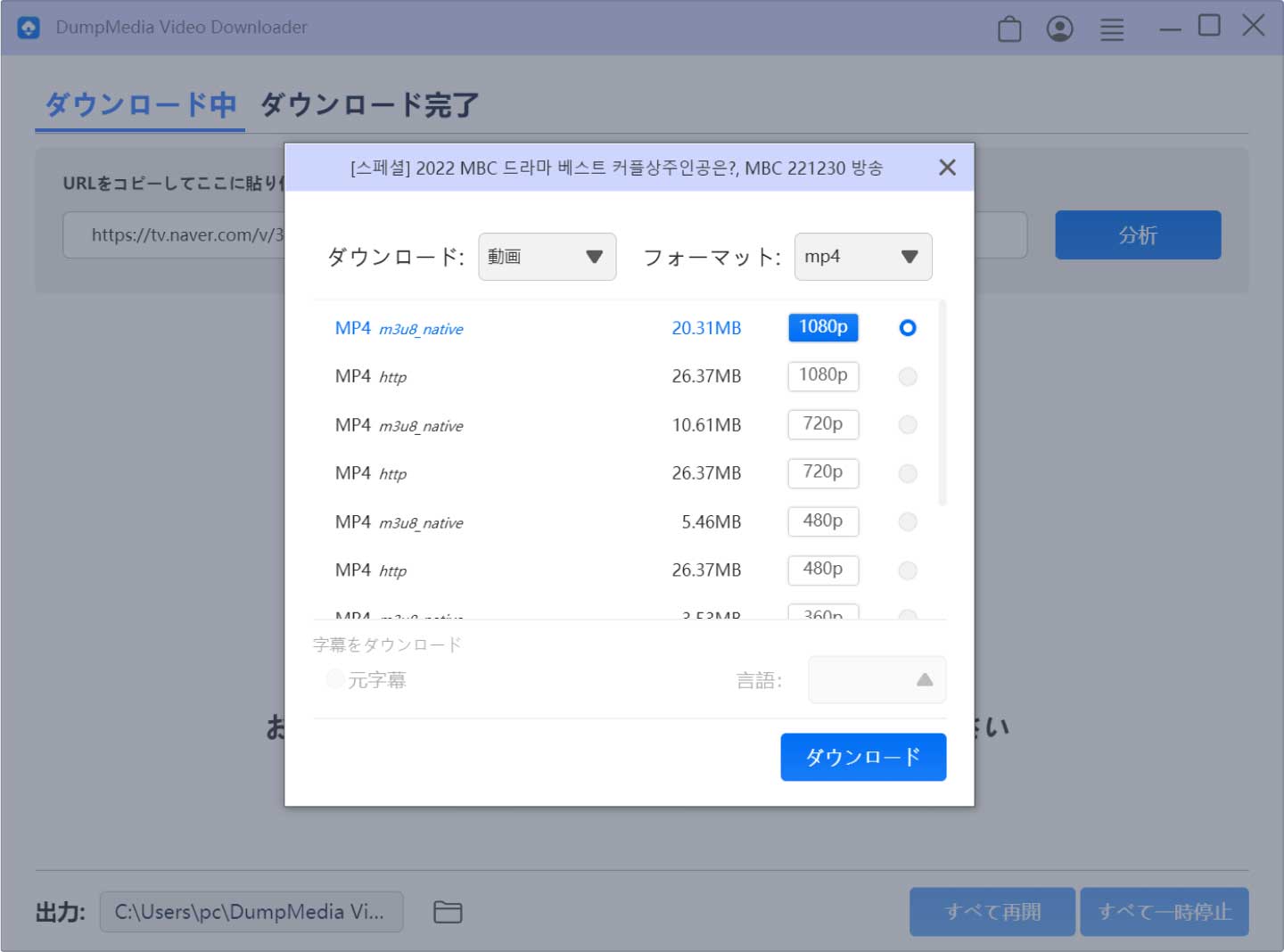The height and width of the screenshot is (952, 1284).
Task: Click the DumpMedia Video Downloader title text
Action: (x=181, y=28)
